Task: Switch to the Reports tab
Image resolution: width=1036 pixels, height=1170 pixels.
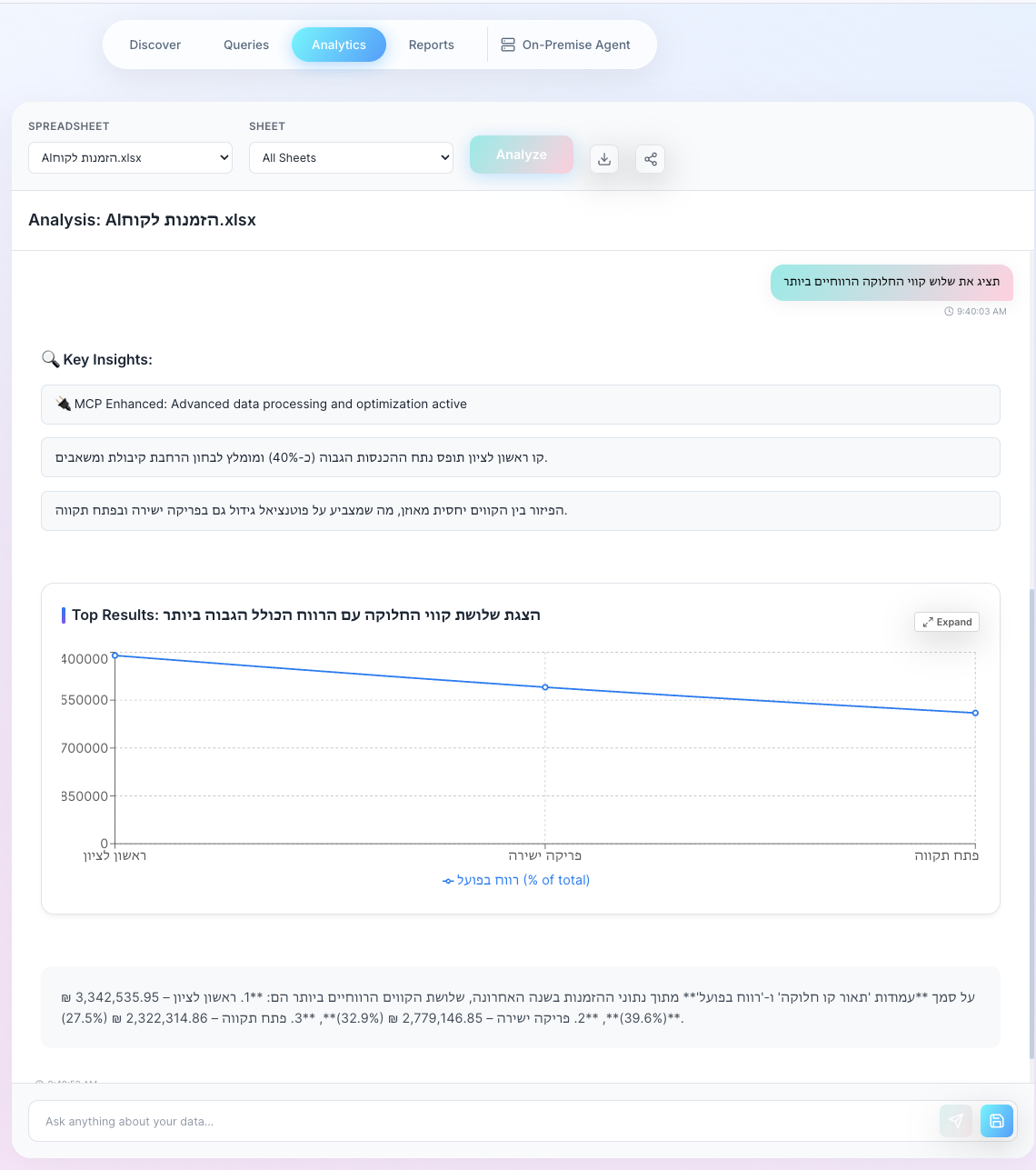Action: [431, 44]
